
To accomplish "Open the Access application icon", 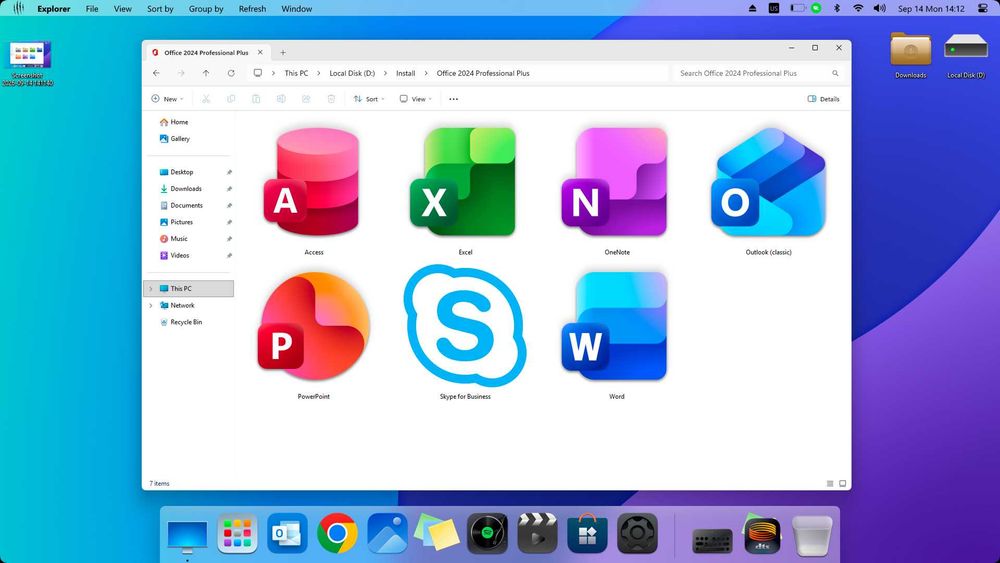I will 313,183.
